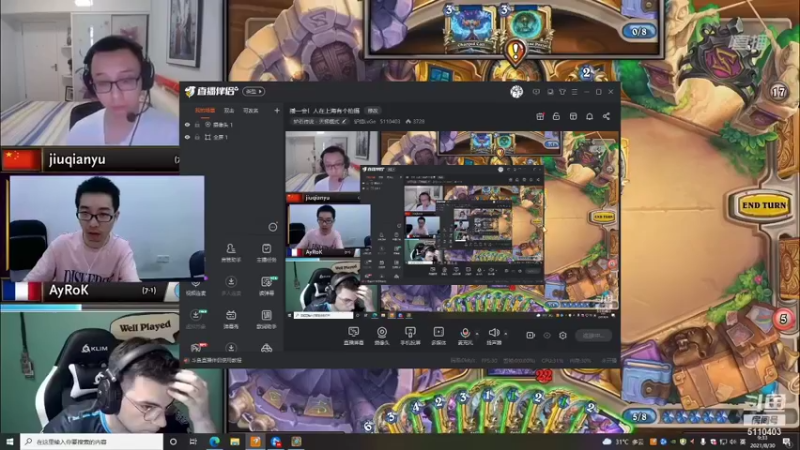The width and height of the screenshot is (800, 450).
Task: Toggle the preview eye icon near settings gear
Action: tap(547, 335)
